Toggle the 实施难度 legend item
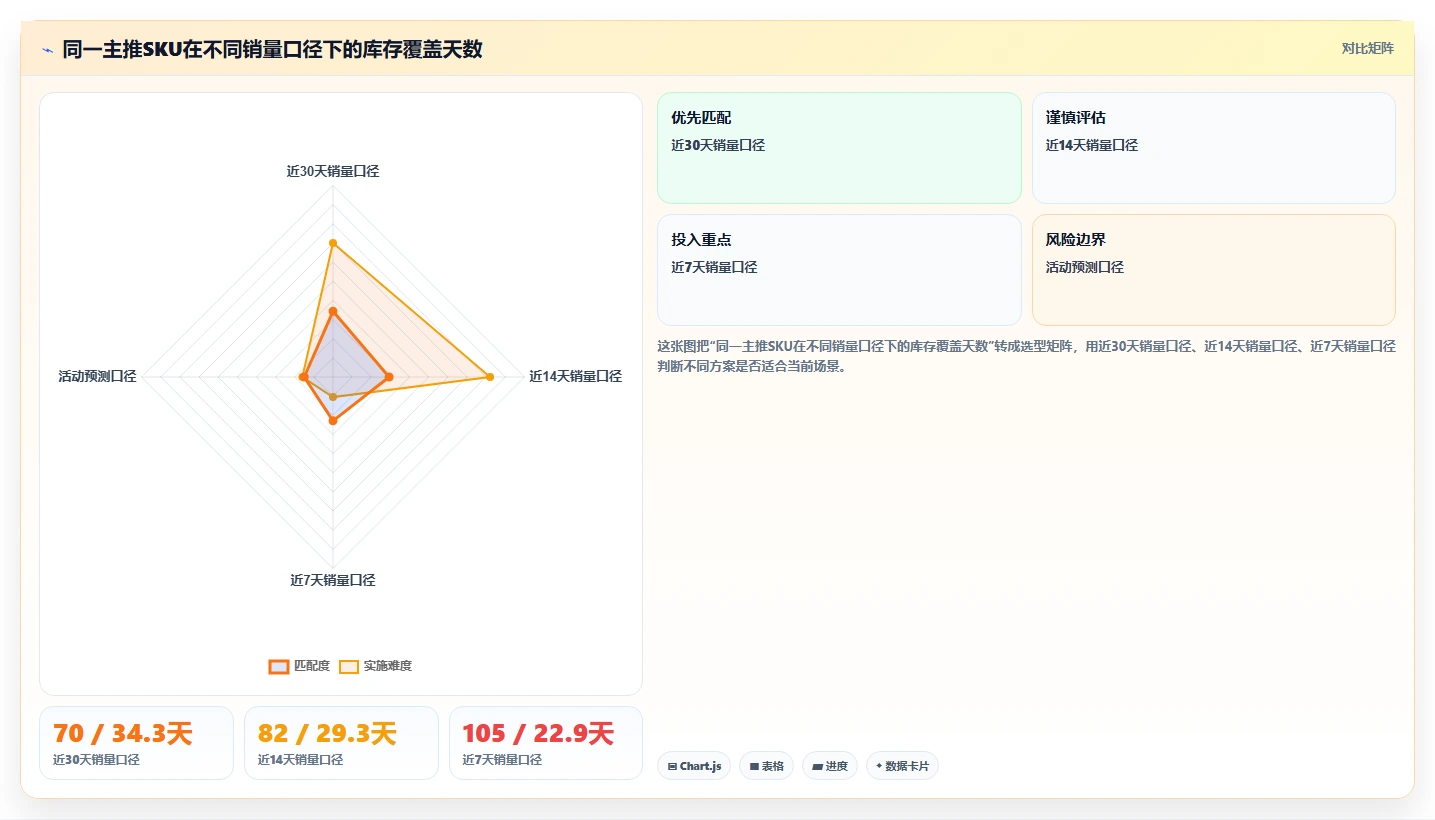 click(x=375, y=666)
